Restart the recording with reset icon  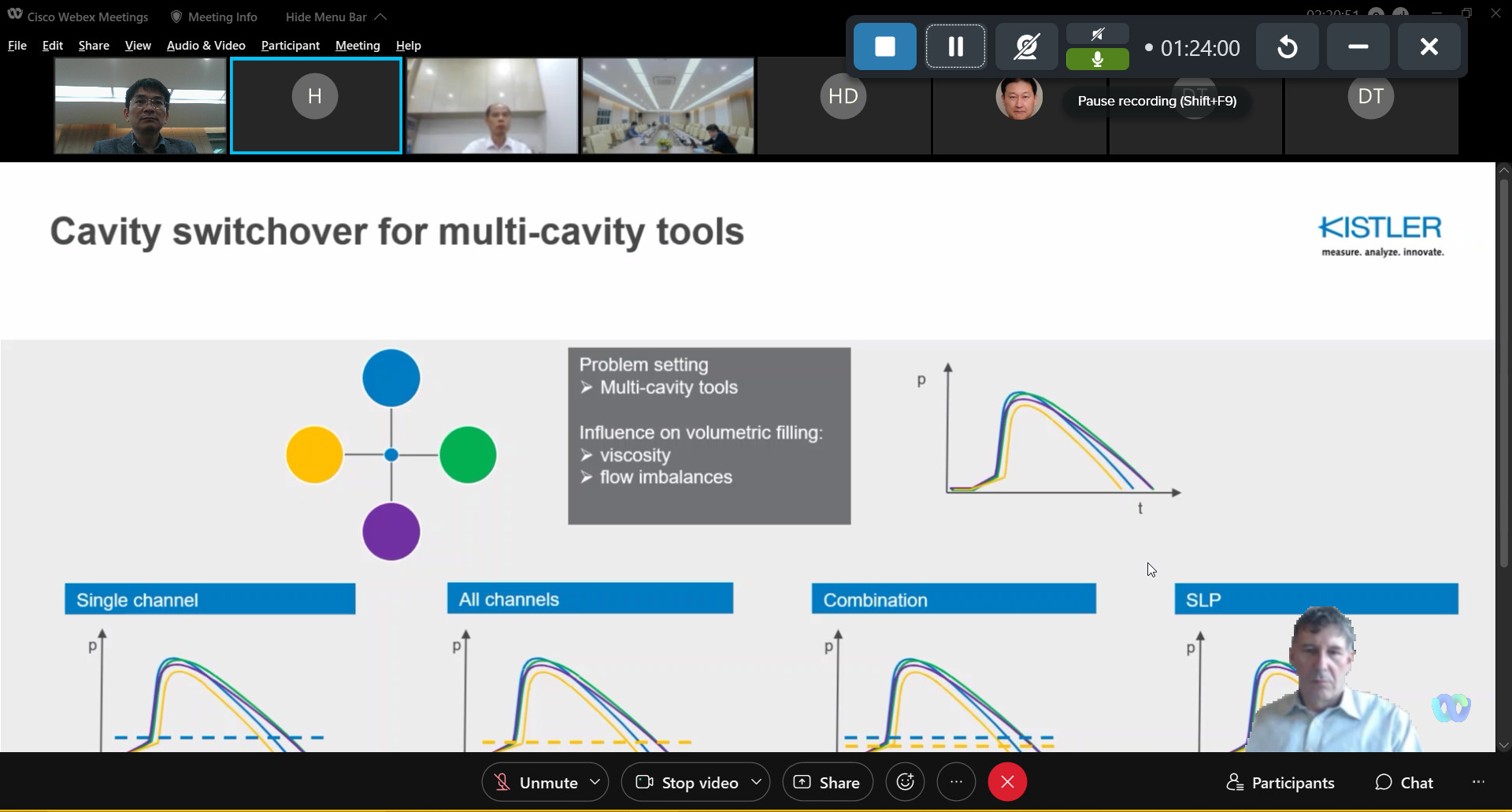(x=1287, y=47)
